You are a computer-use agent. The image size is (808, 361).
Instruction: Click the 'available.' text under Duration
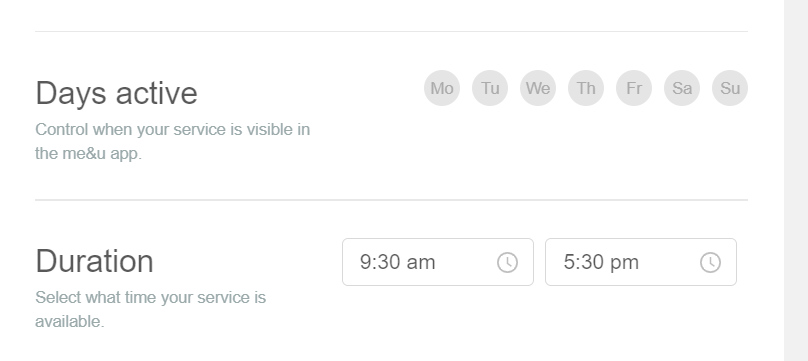[70, 321]
